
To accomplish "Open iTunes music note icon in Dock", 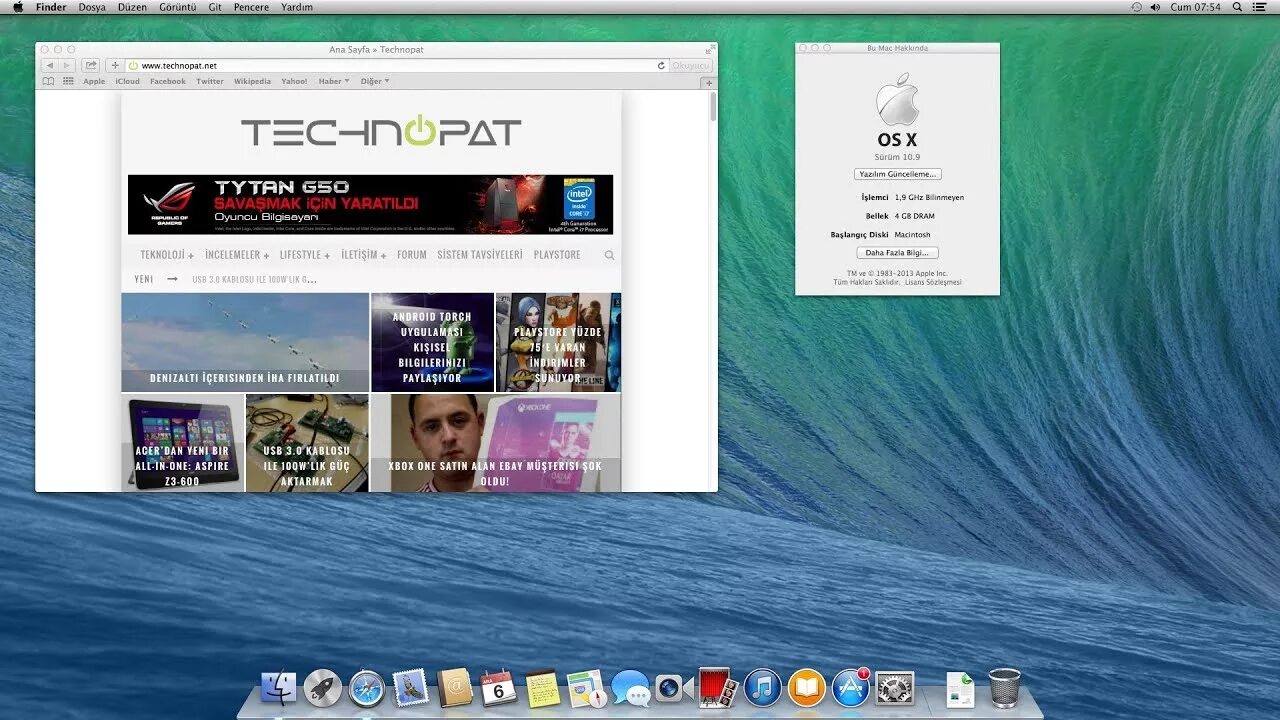I will point(762,688).
